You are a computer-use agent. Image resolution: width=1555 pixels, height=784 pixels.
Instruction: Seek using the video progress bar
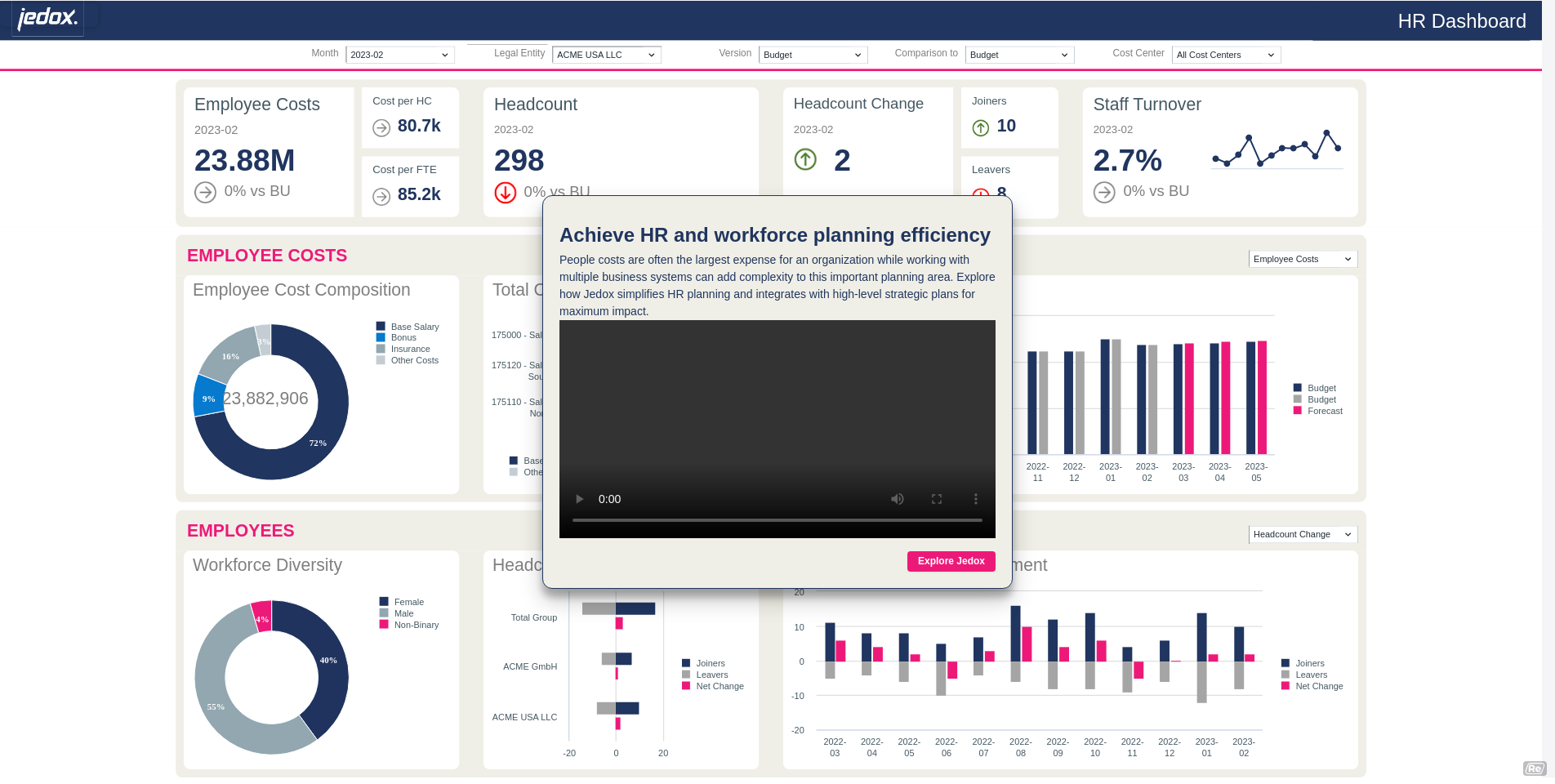[x=777, y=519]
